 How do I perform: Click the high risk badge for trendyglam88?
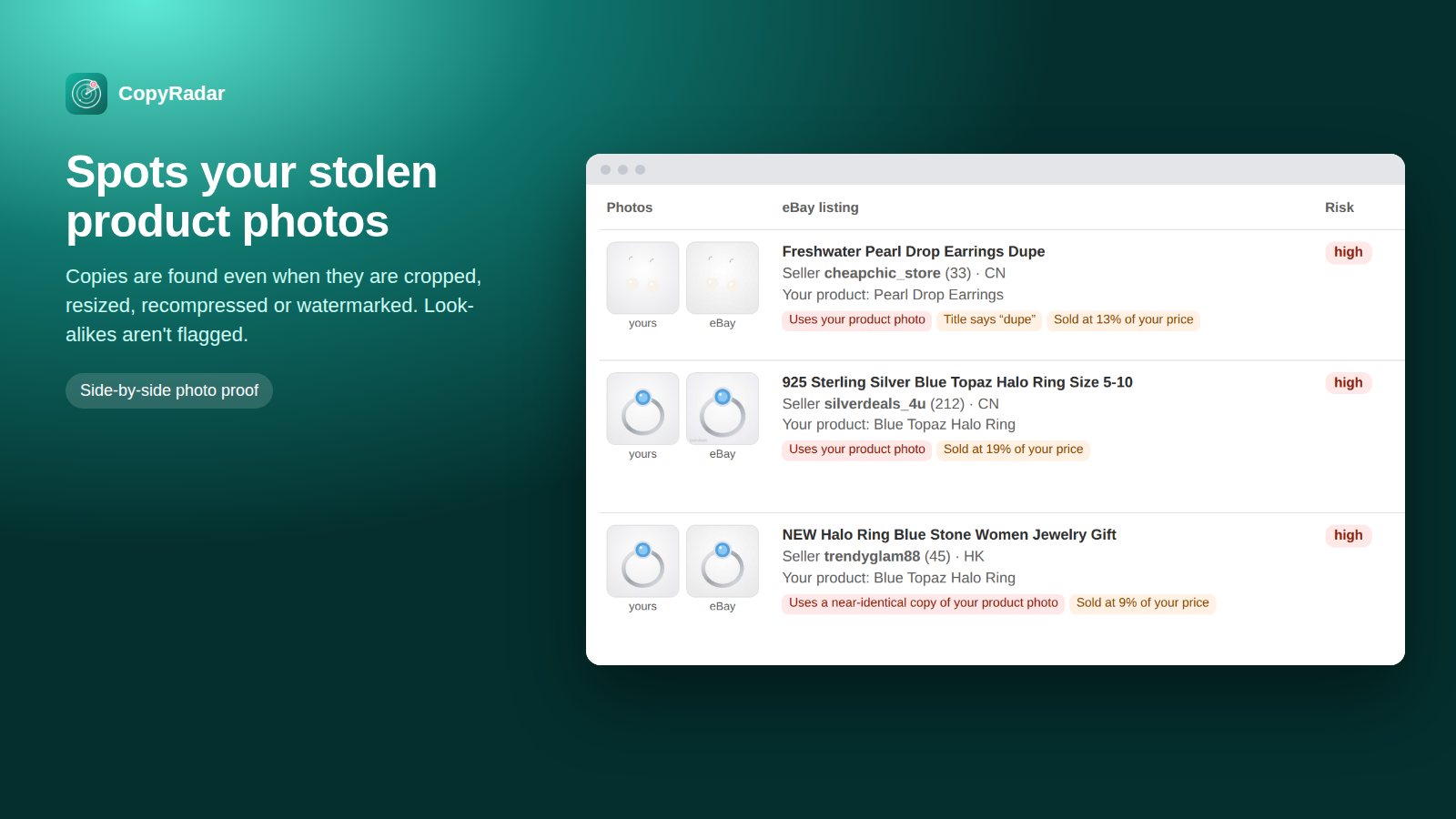pos(1349,535)
